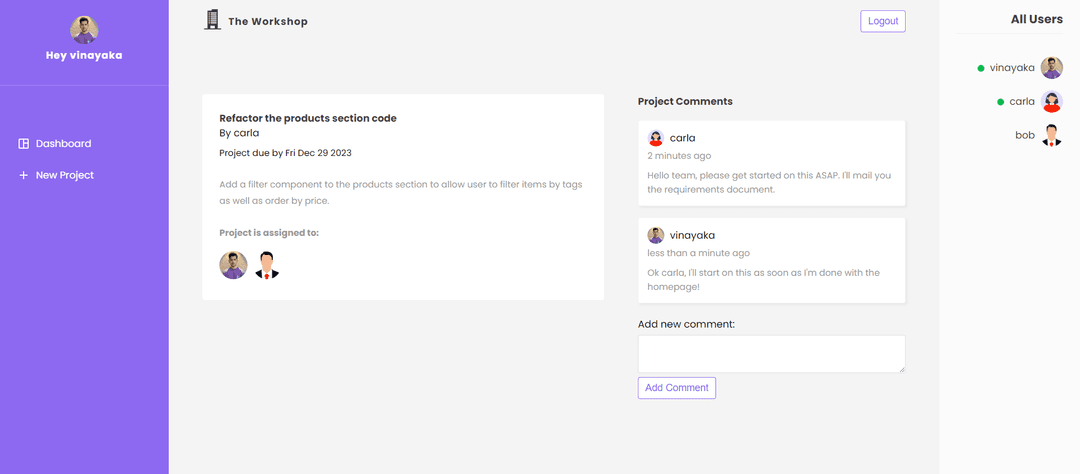Click vinayaka's avatar in All Users list
1080x474 pixels.
[1051, 68]
